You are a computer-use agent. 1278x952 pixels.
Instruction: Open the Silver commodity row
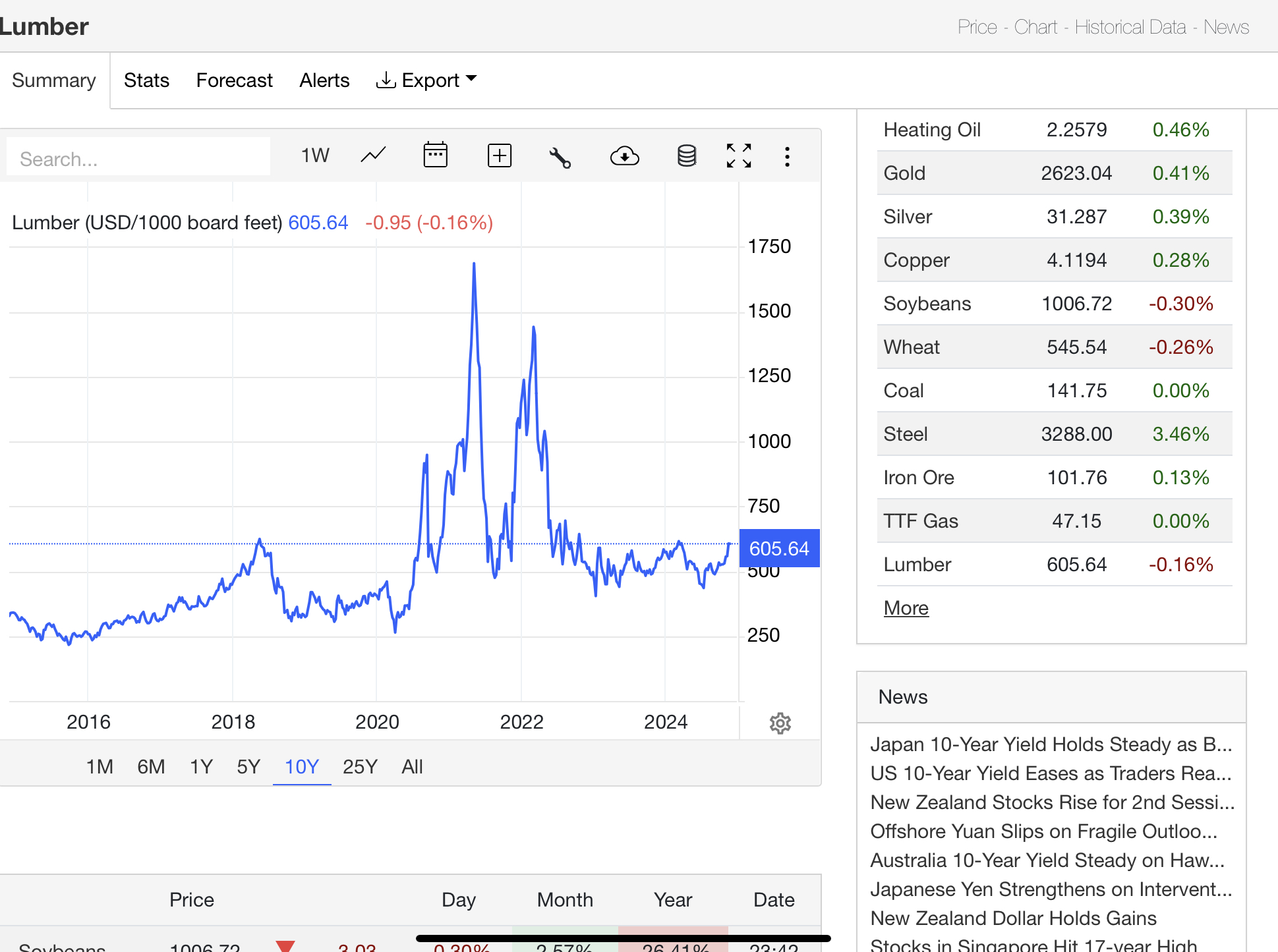(x=1055, y=217)
